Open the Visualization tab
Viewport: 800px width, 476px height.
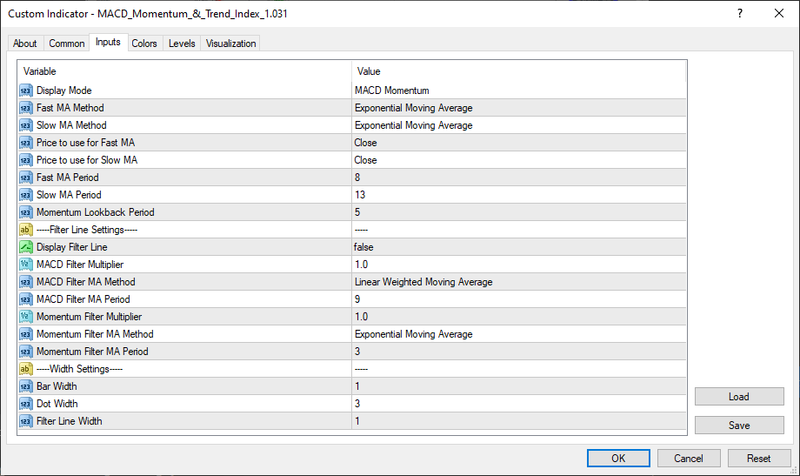231,43
